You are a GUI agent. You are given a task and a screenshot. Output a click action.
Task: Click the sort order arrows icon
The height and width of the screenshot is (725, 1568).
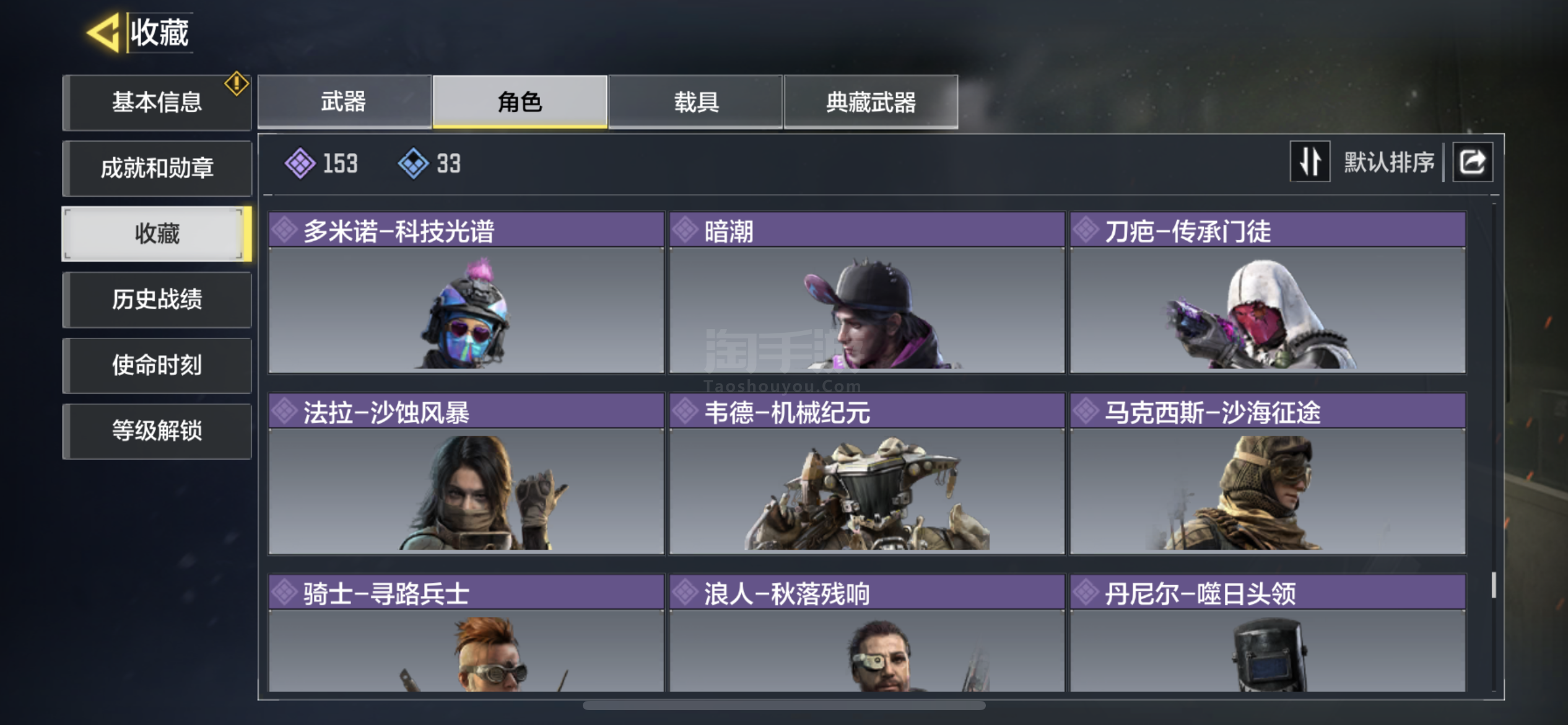click(1310, 162)
